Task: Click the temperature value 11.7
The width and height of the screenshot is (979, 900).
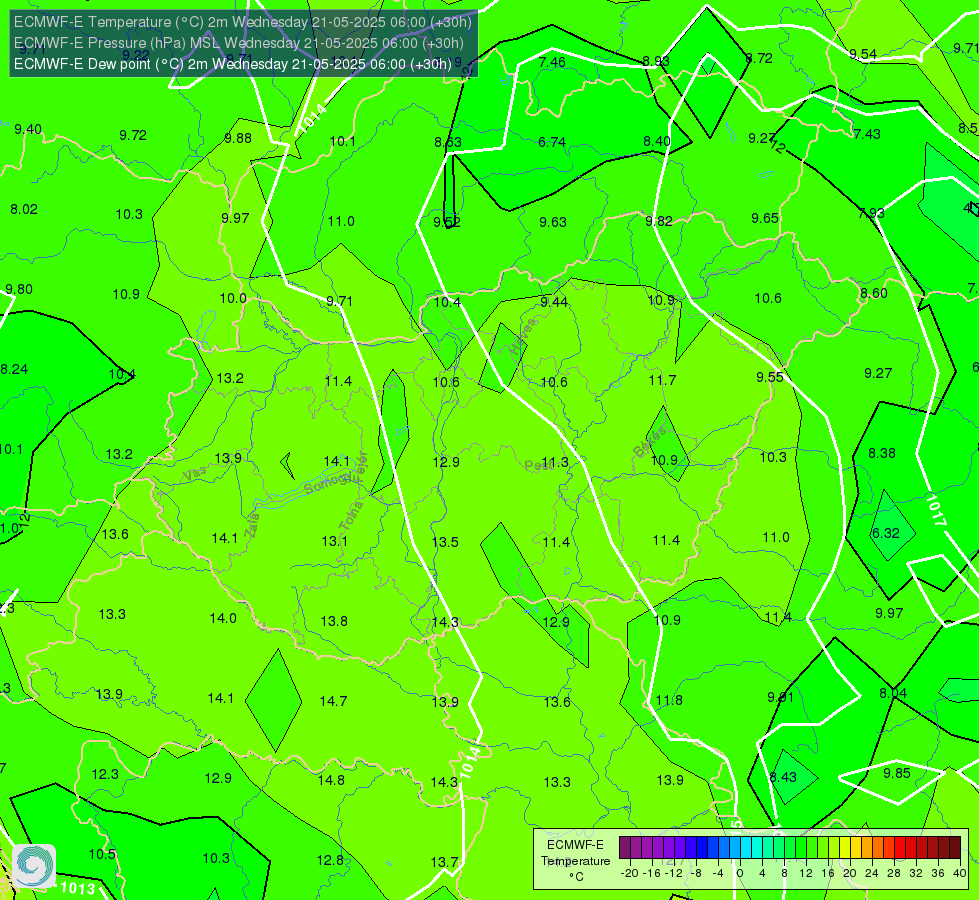Action: tap(662, 380)
